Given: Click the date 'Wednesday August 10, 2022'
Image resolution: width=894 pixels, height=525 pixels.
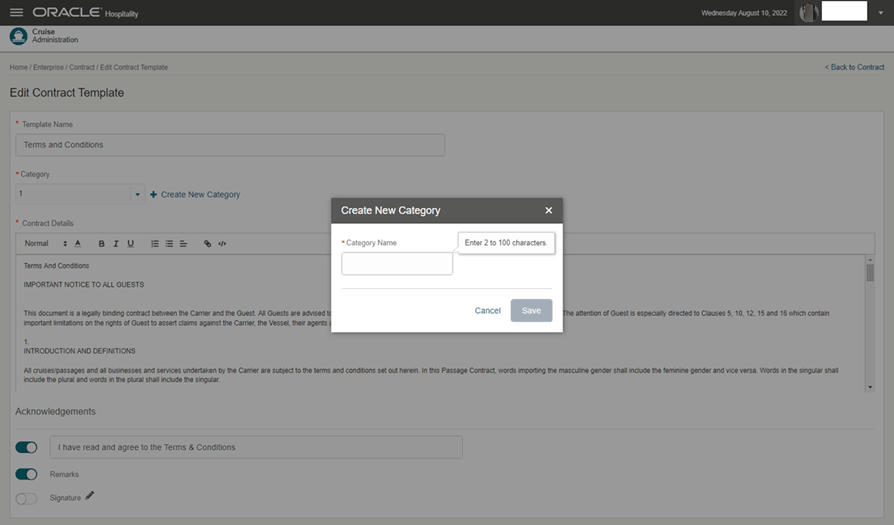Looking at the screenshot, I should (744, 13).
